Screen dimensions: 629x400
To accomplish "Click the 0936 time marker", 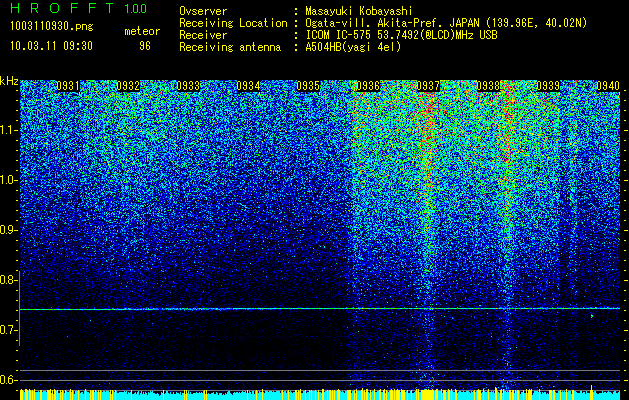I will tap(368, 86).
